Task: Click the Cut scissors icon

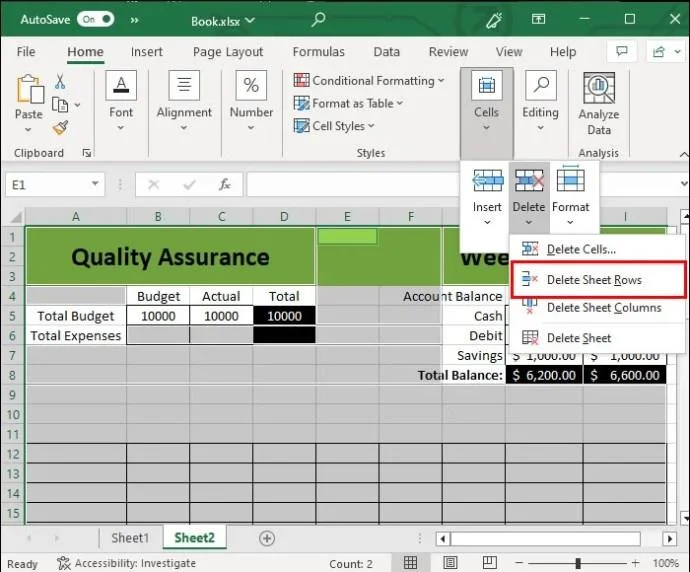Action: pyautogui.click(x=60, y=82)
